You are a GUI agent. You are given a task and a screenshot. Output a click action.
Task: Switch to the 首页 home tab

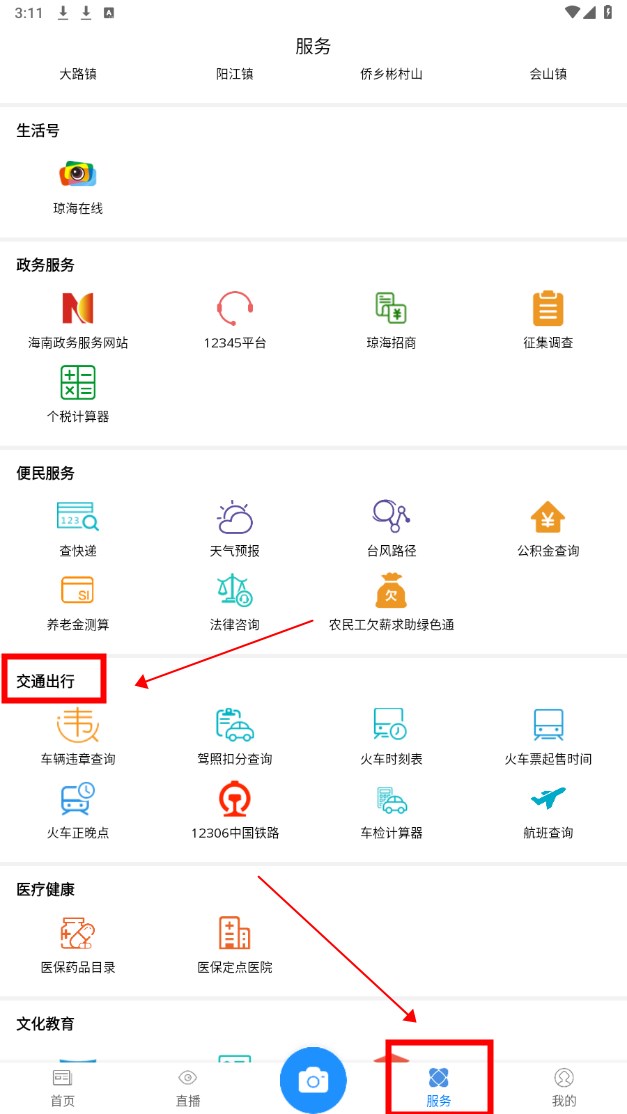pyautogui.click(x=62, y=1088)
